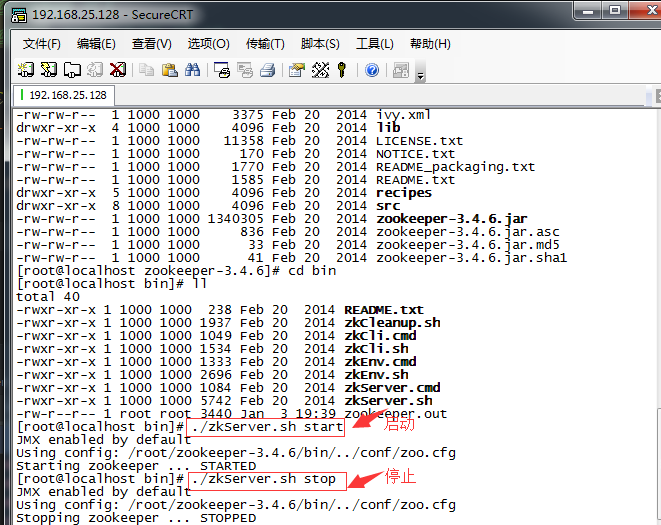Minimize the SecureCRT window
Image resolution: width=661 pixels, height=525 pixels.
click(x=588, y=10)
